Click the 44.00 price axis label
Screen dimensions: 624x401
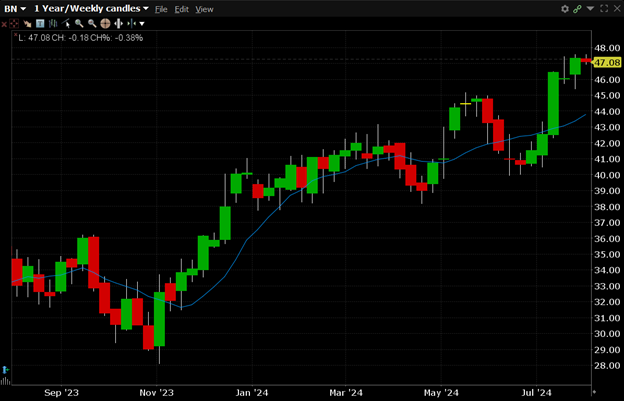[x=607, y=111]
